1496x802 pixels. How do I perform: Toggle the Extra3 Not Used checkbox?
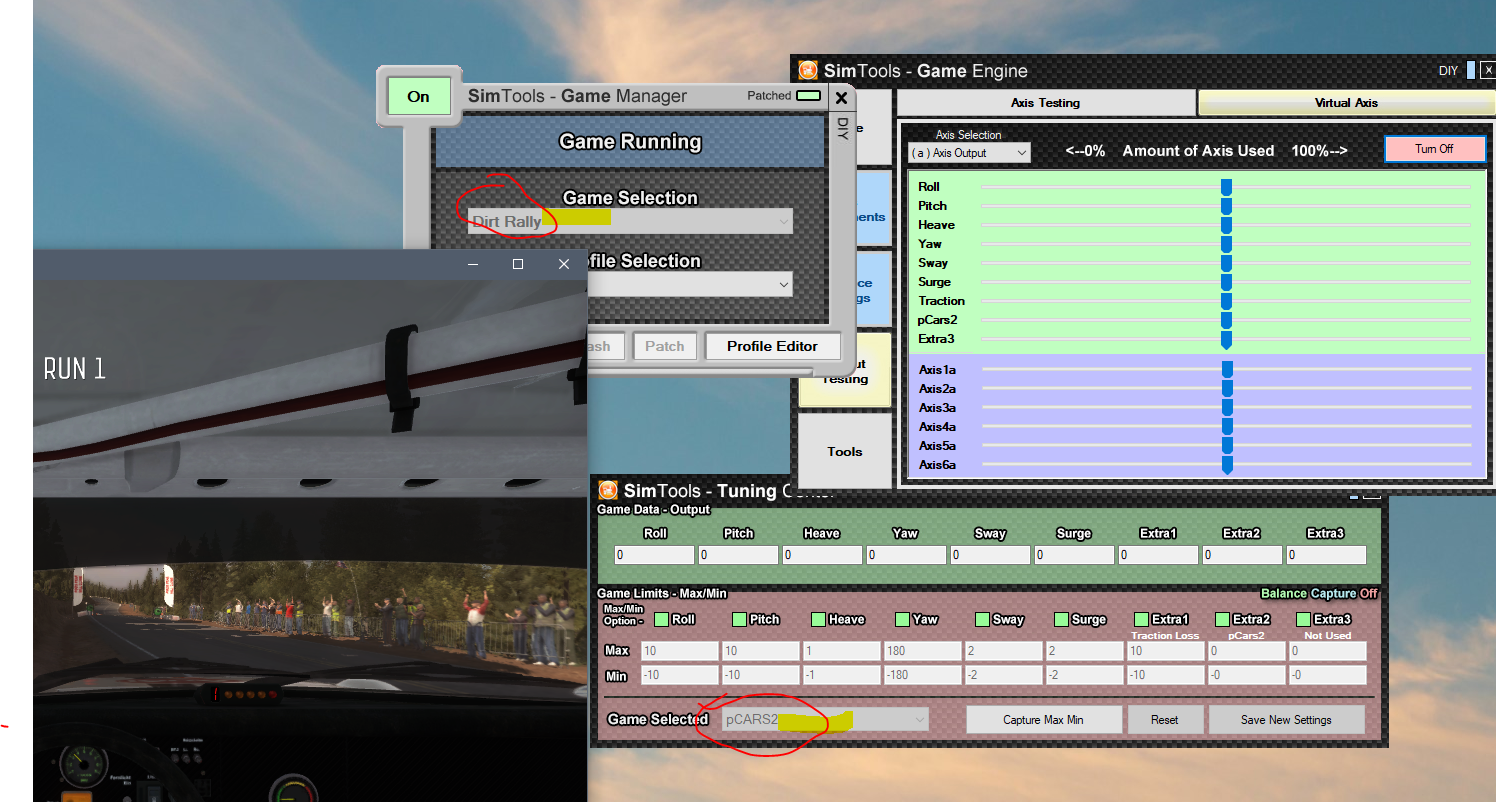pyautogui.click(x=1303, y=619)
